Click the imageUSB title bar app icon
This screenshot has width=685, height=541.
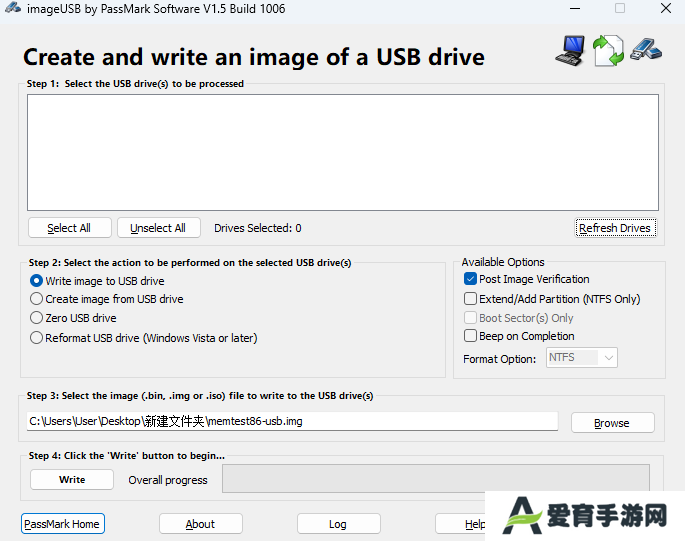click(13, 8)
